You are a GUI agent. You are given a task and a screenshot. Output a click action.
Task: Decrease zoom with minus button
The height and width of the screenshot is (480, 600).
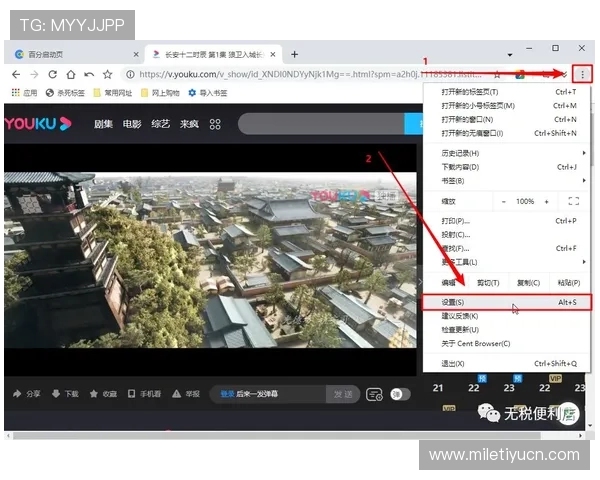pos(504,201)
